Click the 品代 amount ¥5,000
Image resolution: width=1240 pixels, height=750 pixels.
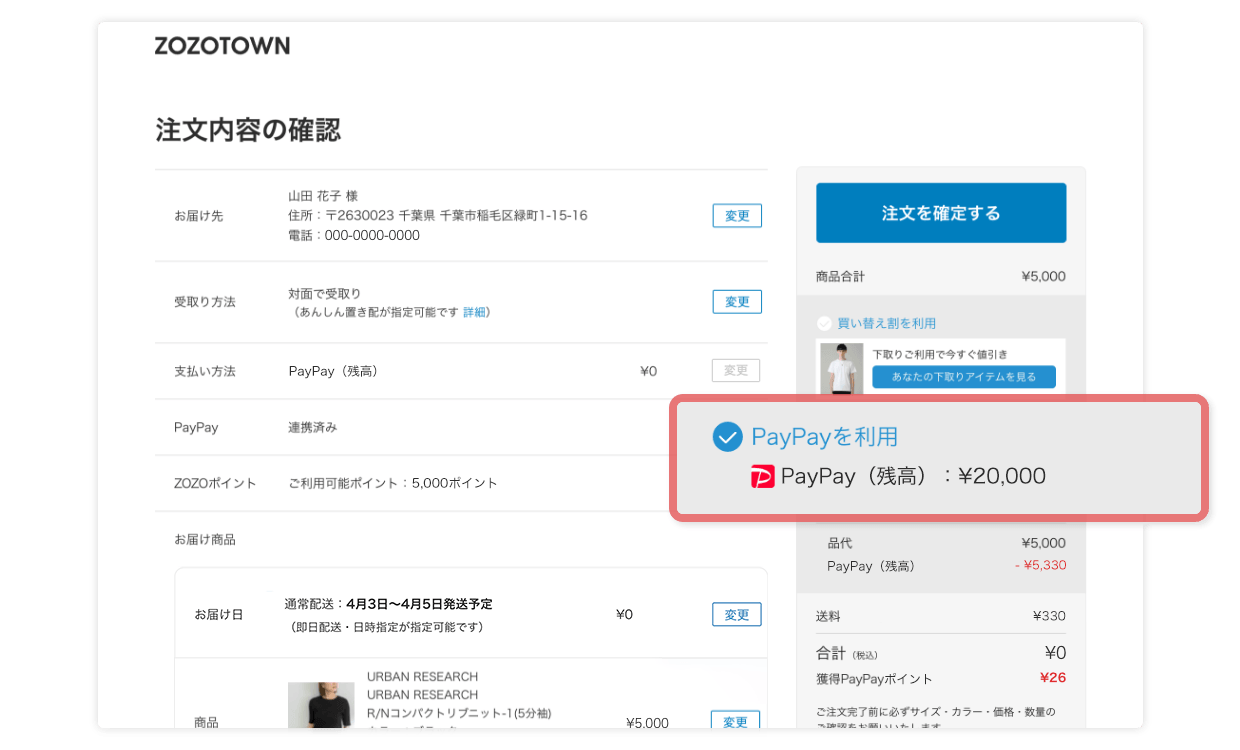pos(1043,543)
